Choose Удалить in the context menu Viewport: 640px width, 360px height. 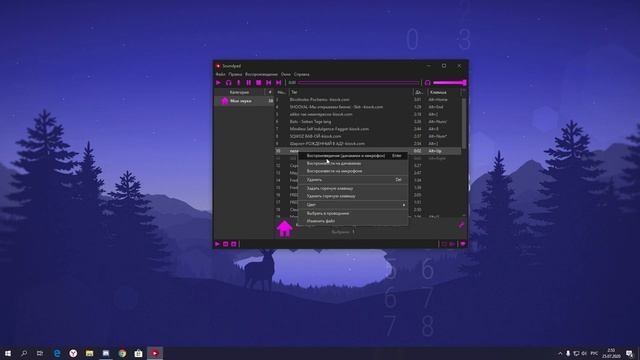coord(353,180)
